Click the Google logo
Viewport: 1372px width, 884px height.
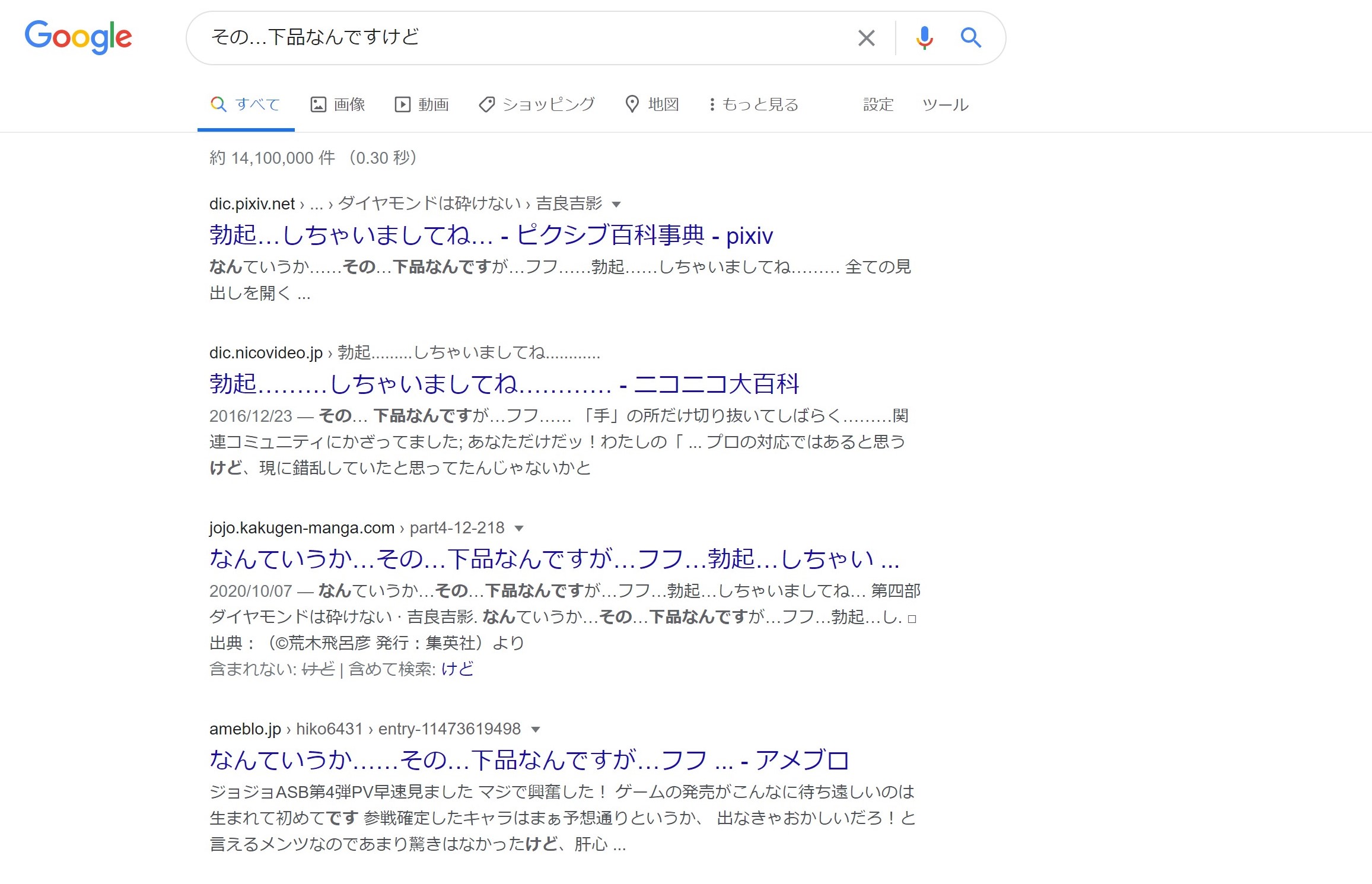coord(78,37)
